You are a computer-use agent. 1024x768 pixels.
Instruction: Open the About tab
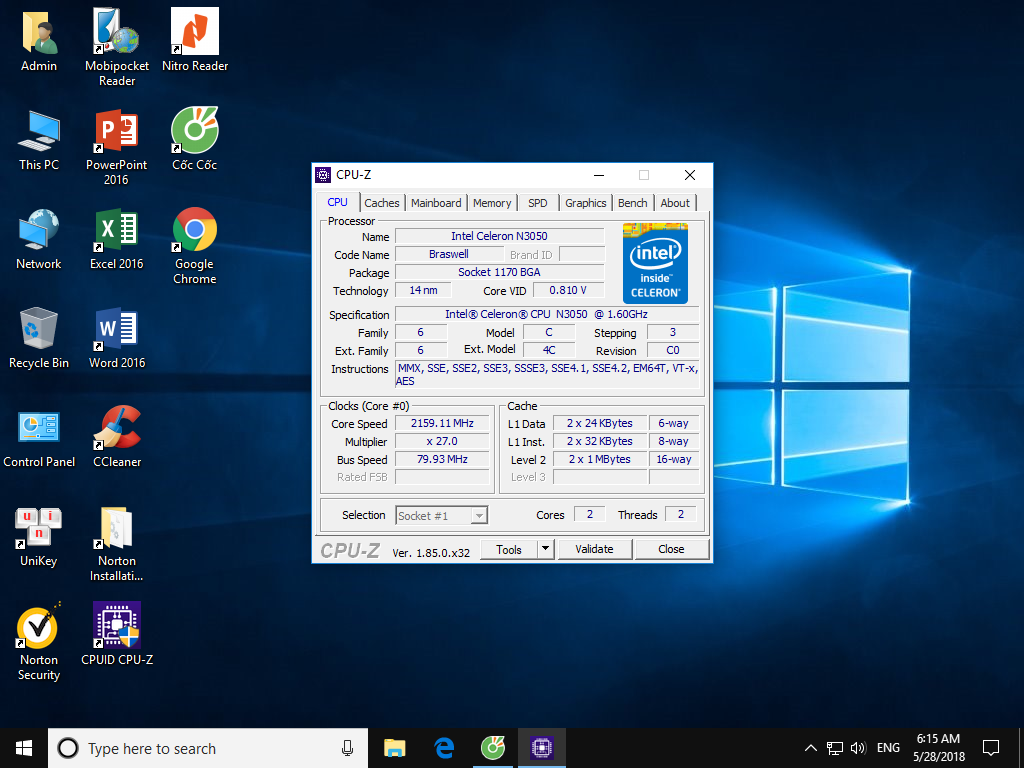(x=675, y=203)
